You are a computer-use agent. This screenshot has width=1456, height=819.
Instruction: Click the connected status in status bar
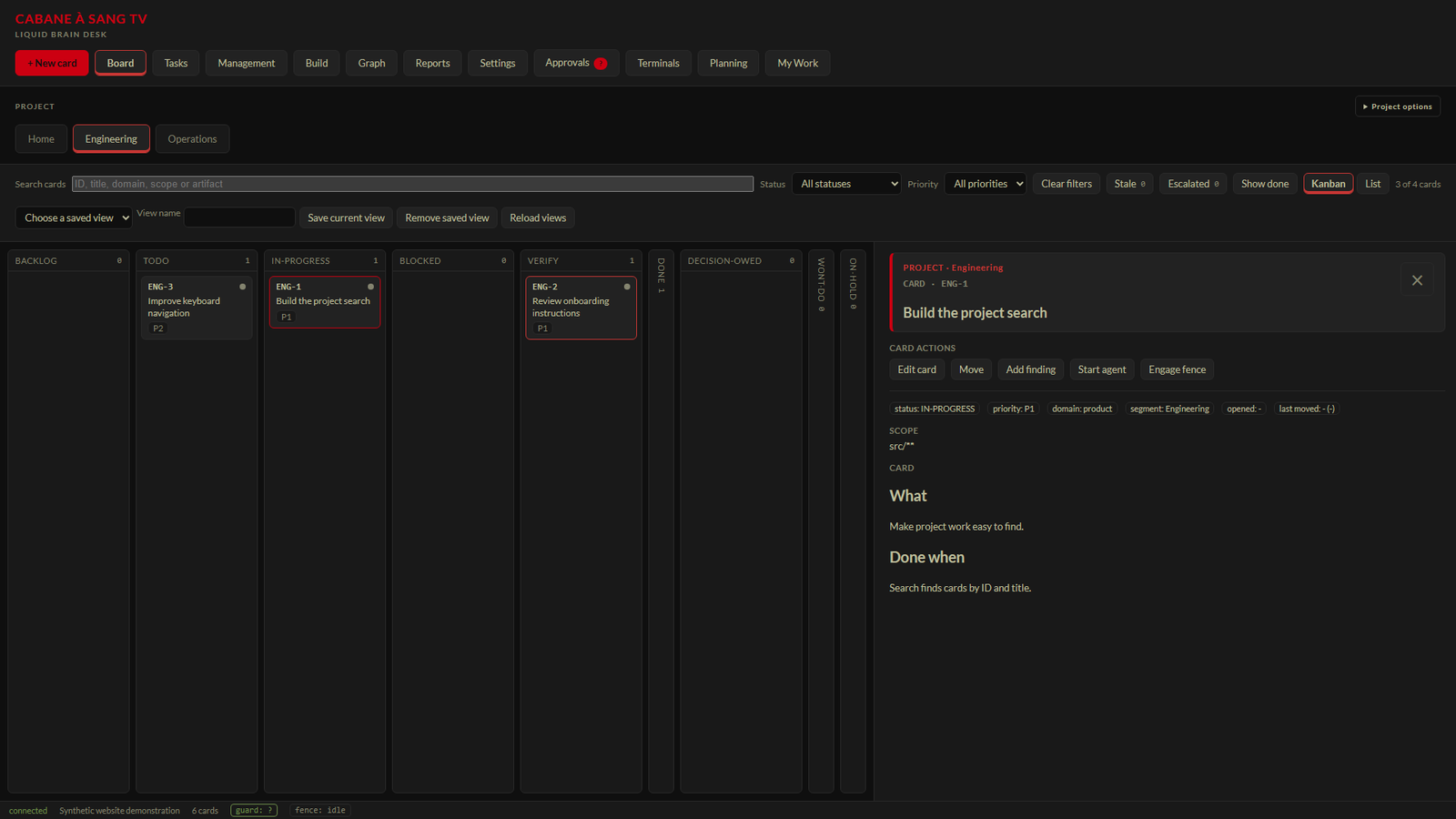coord(28,811)
